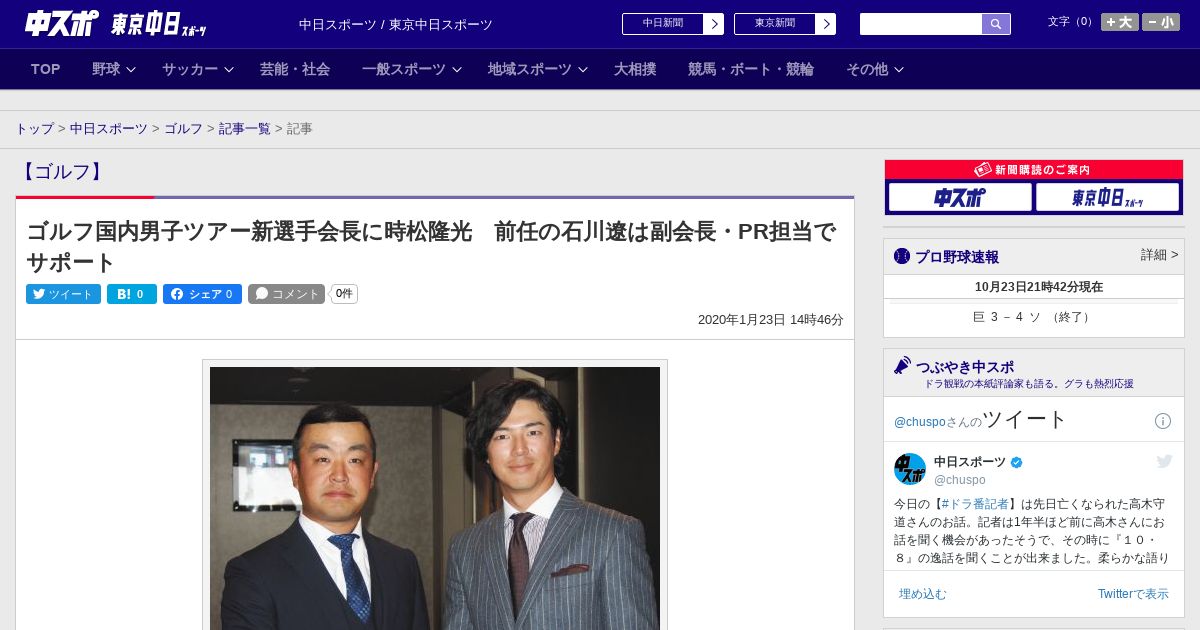Click the Twitter info icon
Image resolution: width=1200 pixels, height=630 pixels.
pos(1163,421)
